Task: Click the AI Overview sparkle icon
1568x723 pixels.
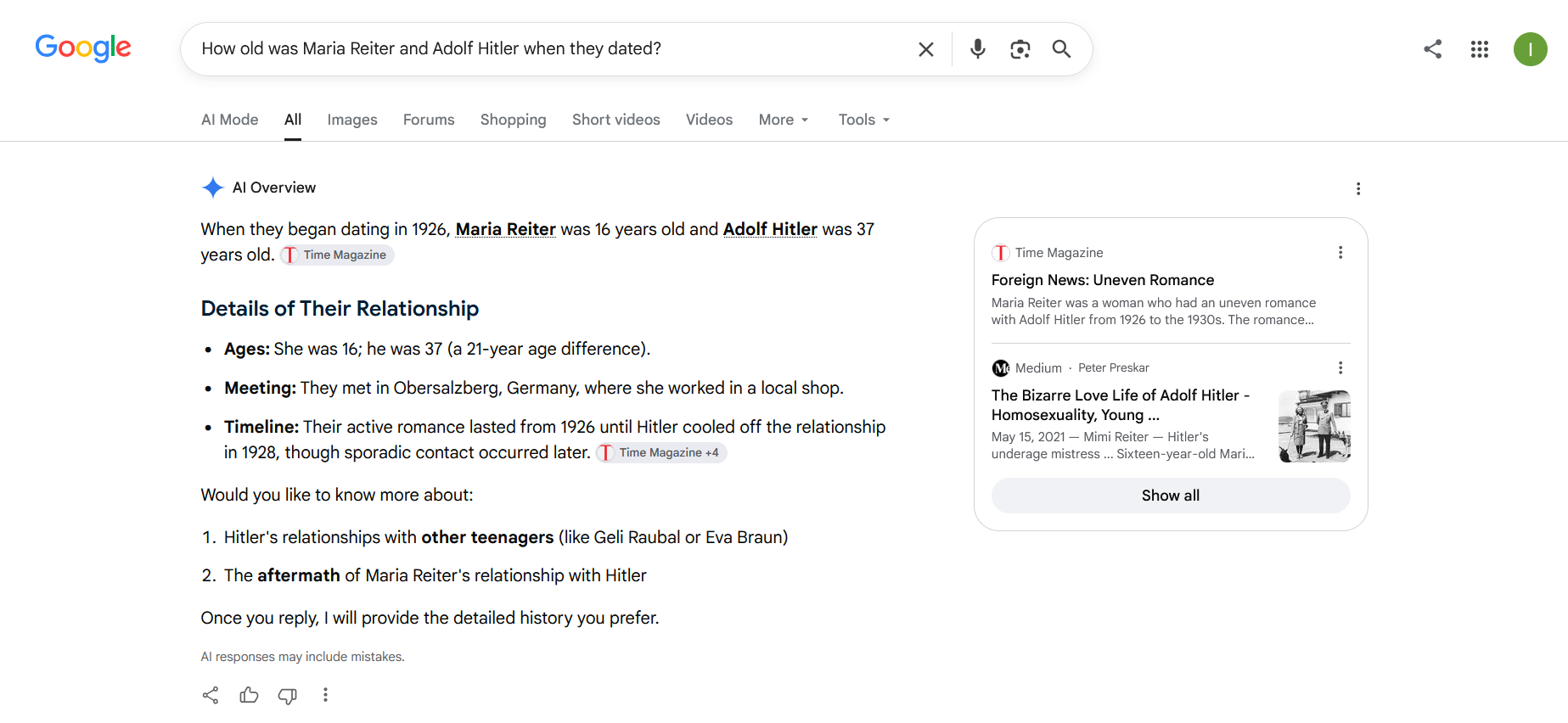Action: [x=212, y=188]
